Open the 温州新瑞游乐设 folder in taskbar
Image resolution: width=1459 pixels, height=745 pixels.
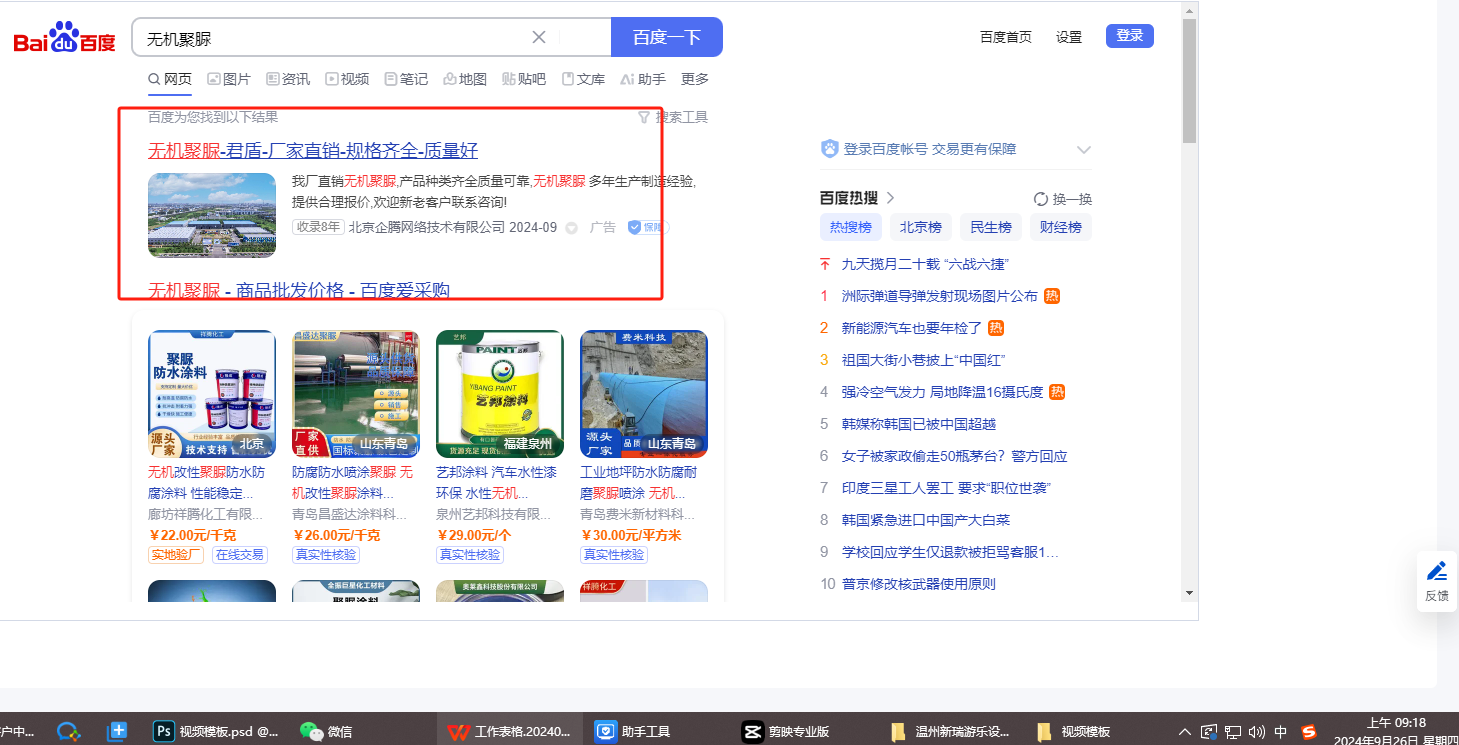coord(950,731)
